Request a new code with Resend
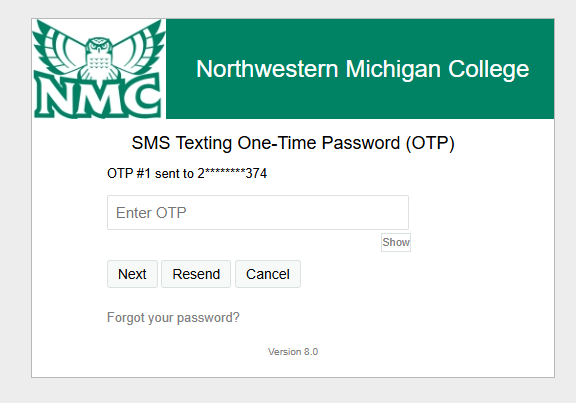Image resolution: width=576 pixels, height=403 pixels. (x=196, y=274)
